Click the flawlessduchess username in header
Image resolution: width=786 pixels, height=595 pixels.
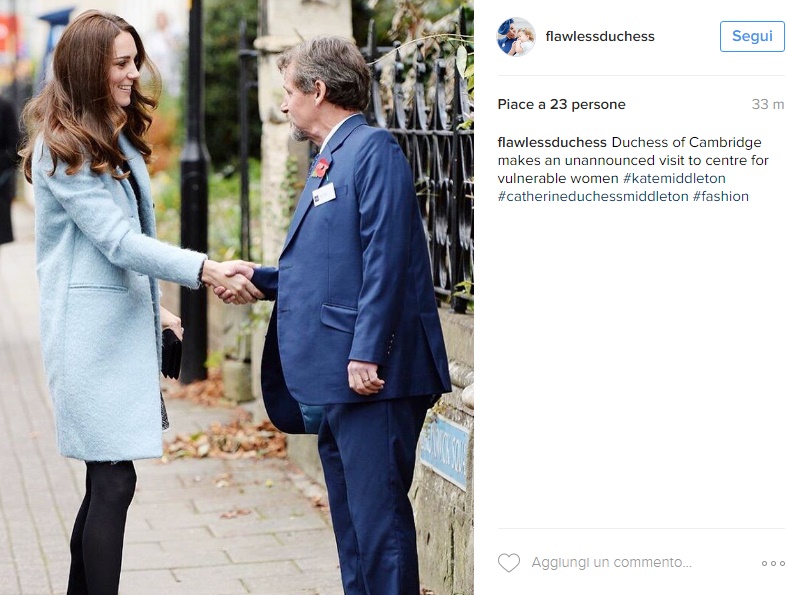pos(600,37)
